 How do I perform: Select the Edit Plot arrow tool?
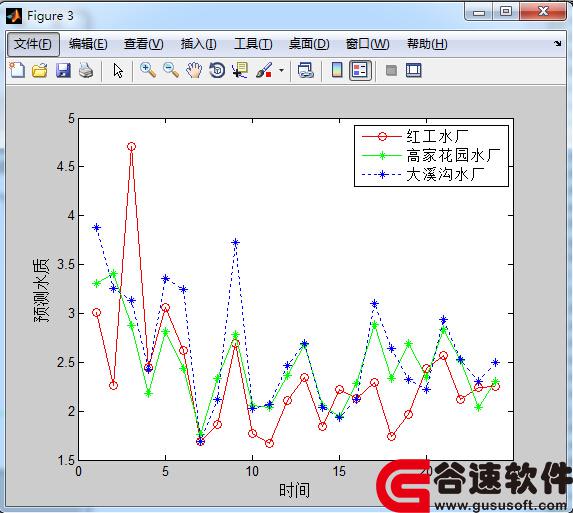click(x=118, y=71)
